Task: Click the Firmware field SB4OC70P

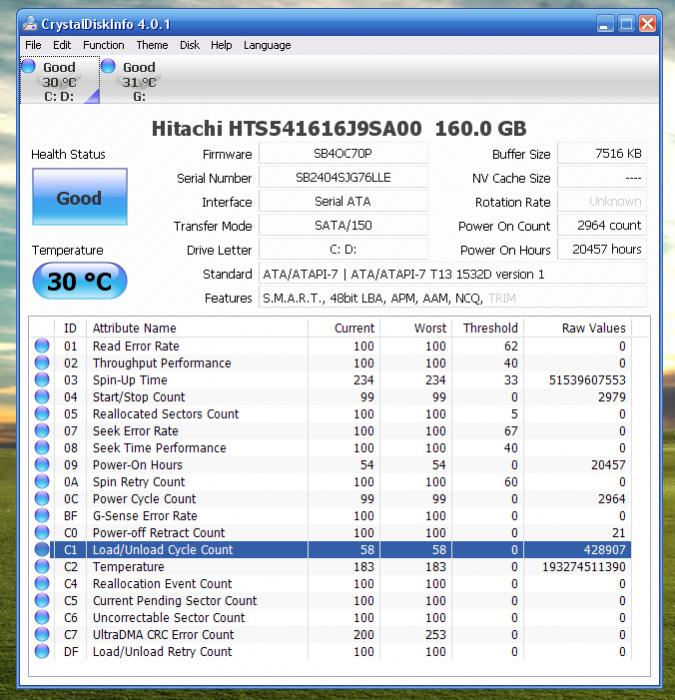Action: (343, 154)
